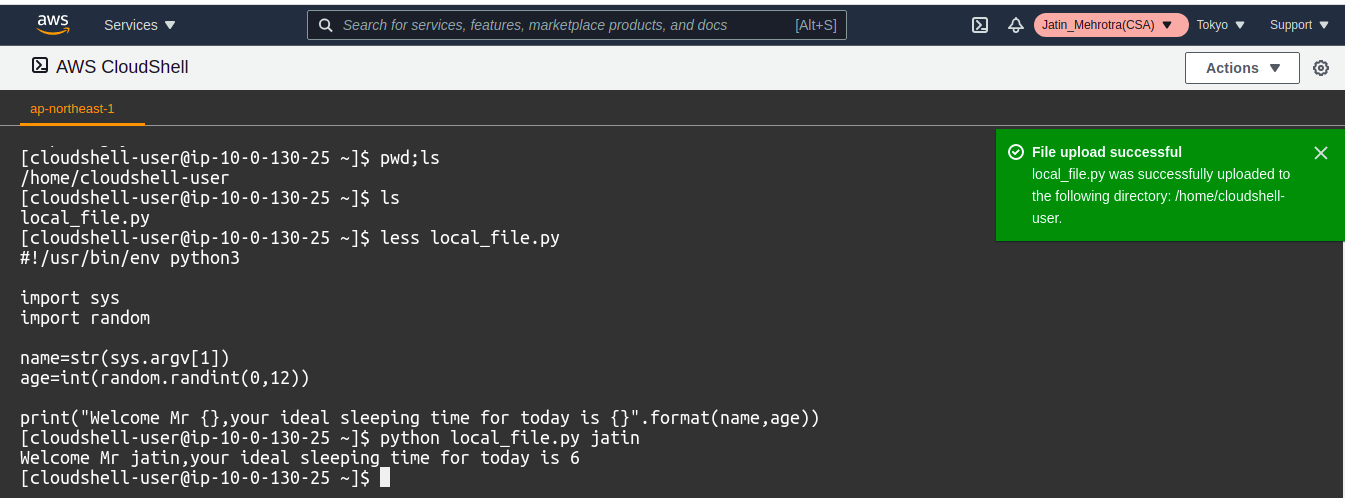Dismiss the File upload successful notification
The height and width of the screenshot is (498, 1345).
(1321, 153)
